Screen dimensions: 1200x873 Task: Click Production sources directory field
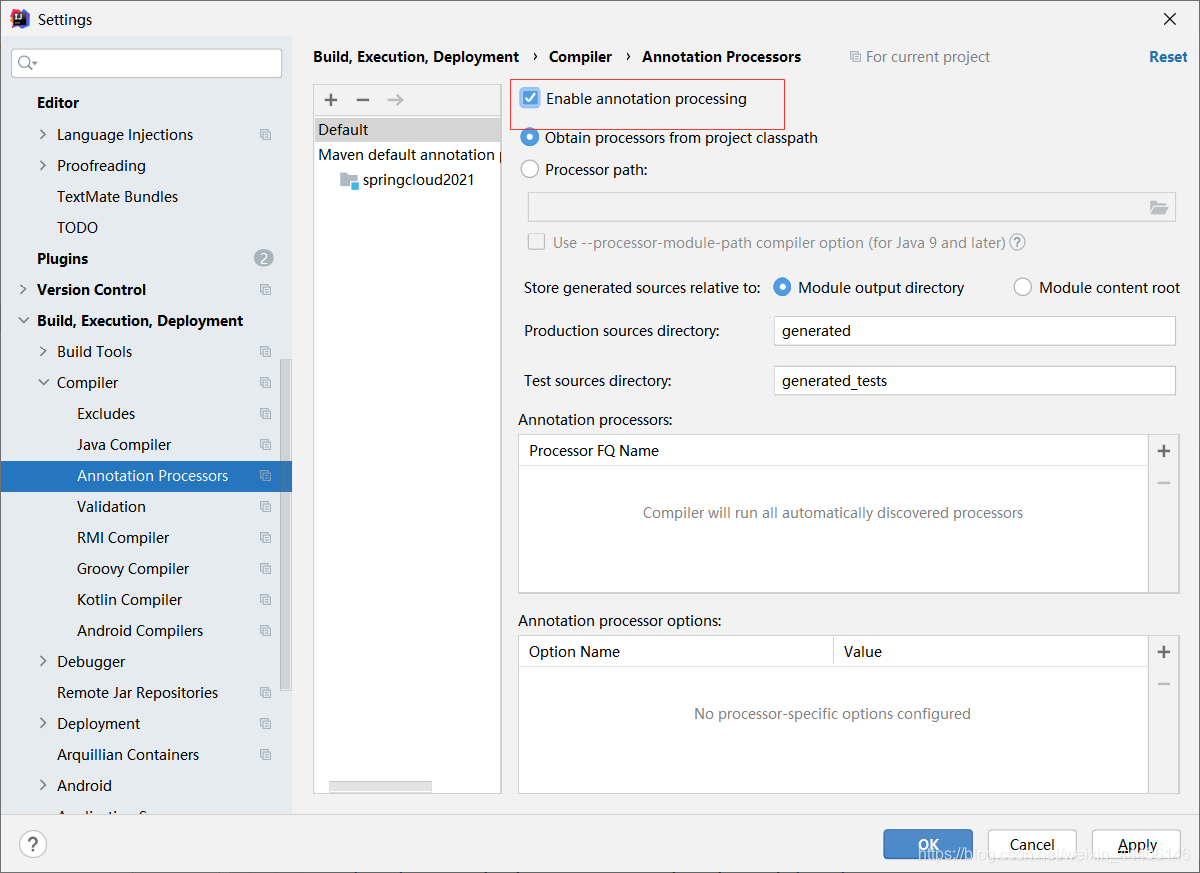click(x=975, y=331)
